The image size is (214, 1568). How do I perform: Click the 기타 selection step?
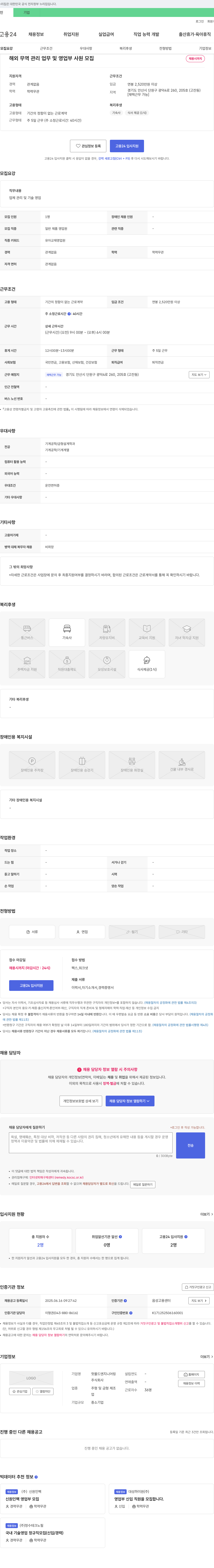click(x=182, y=932)
